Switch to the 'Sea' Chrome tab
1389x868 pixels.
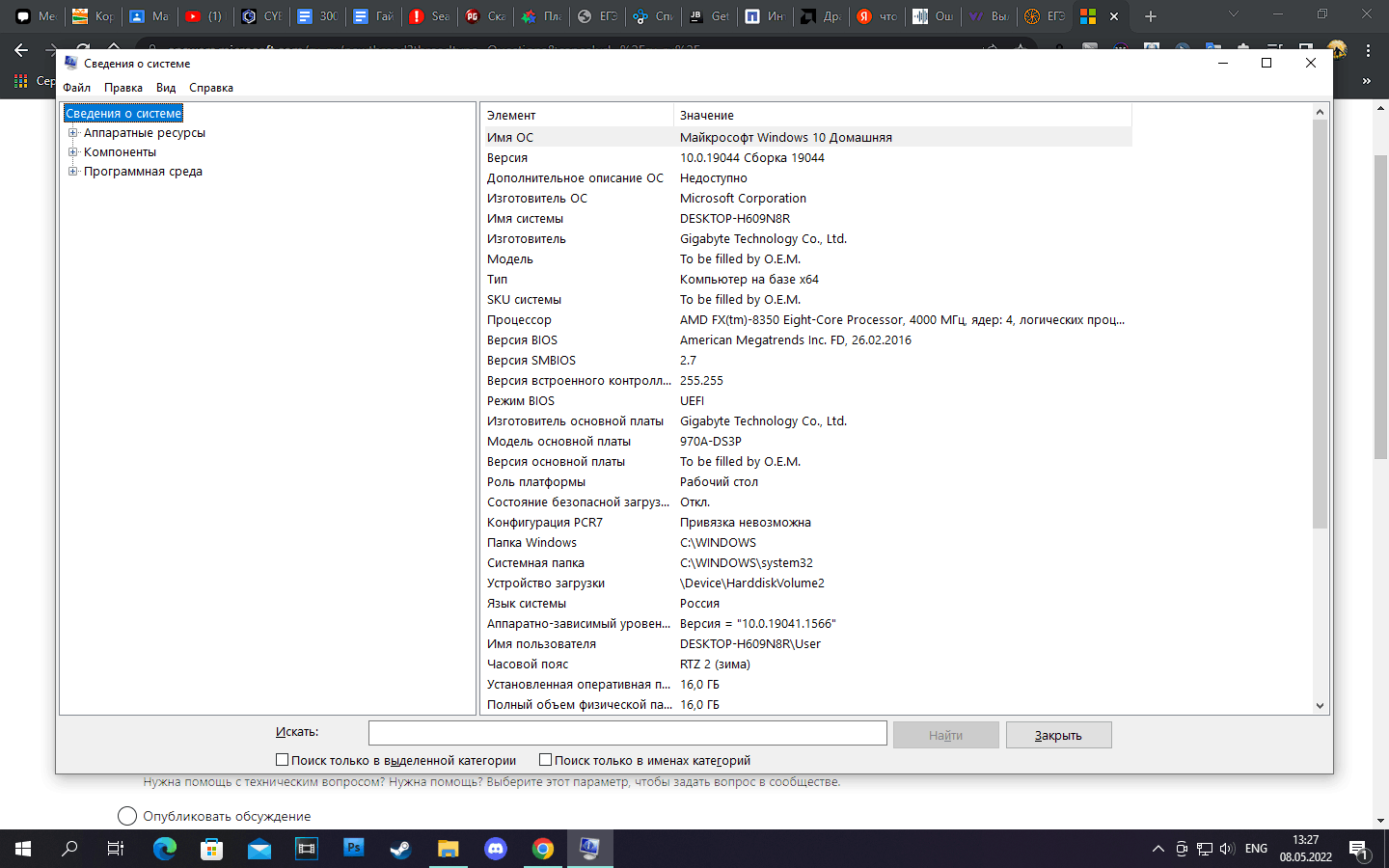pos(429,16)
